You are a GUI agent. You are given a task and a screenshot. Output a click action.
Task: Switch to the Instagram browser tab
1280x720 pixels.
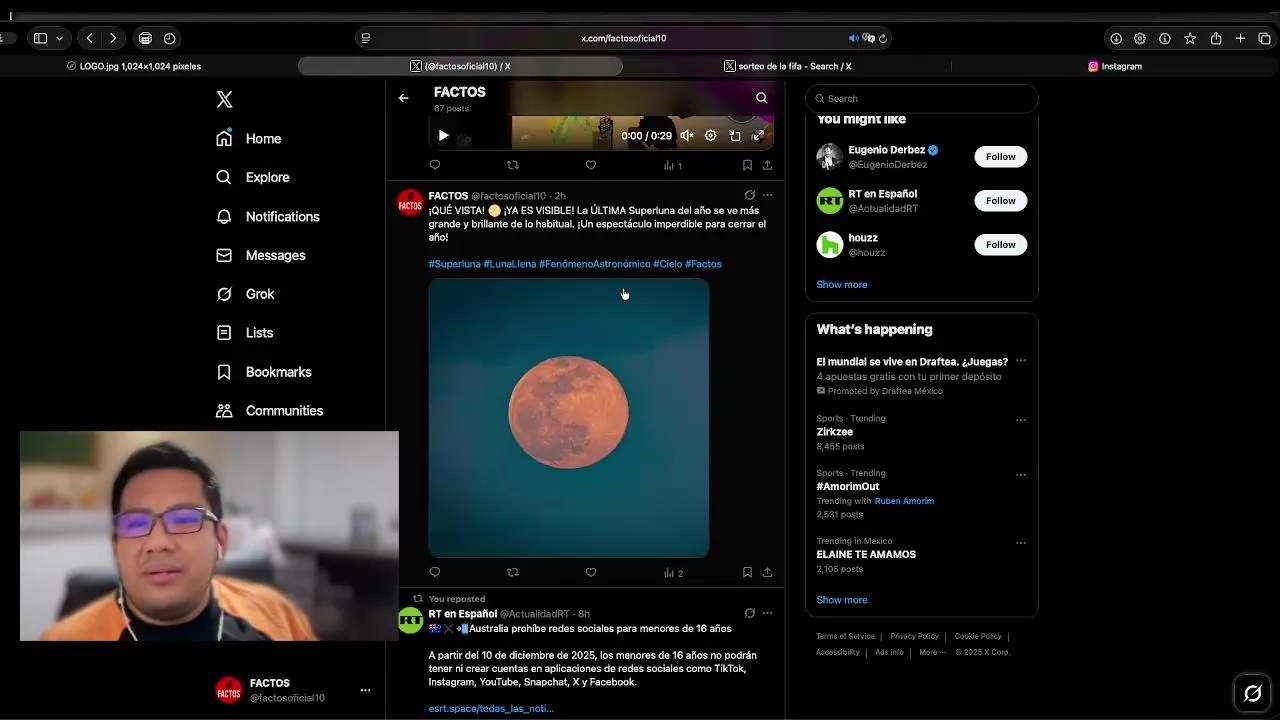click(x=1114, y=66)
